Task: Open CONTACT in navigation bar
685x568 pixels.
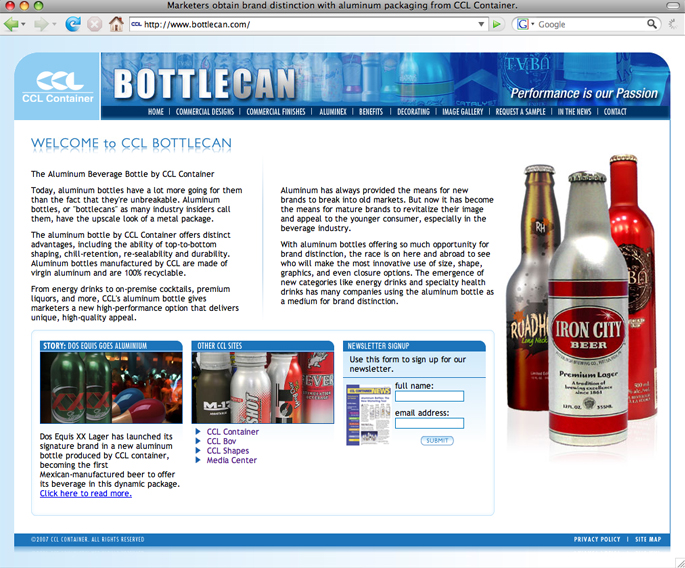Action: pyautogui.click(x=615, y=112)
